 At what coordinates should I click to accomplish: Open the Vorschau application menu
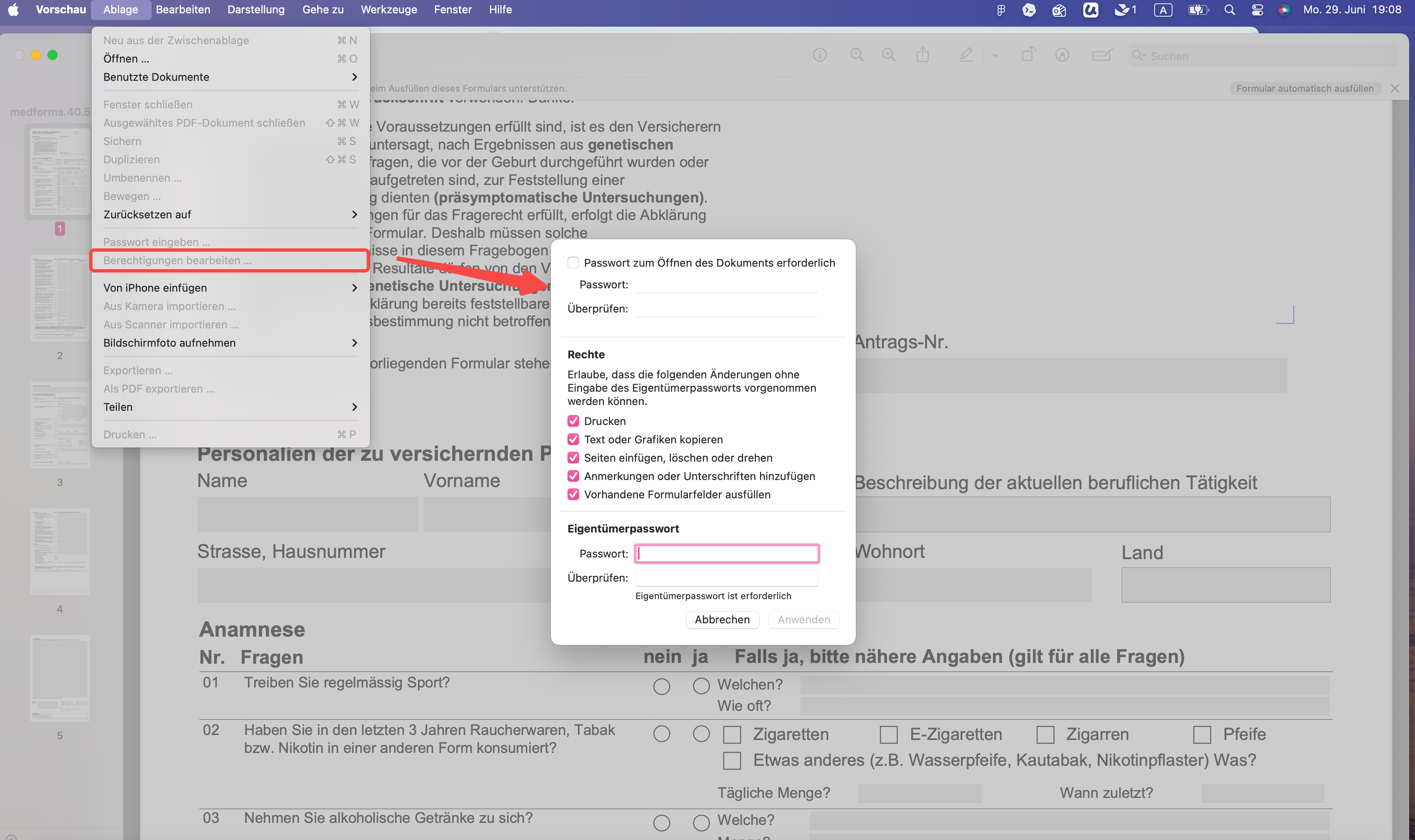pos(60,10)
